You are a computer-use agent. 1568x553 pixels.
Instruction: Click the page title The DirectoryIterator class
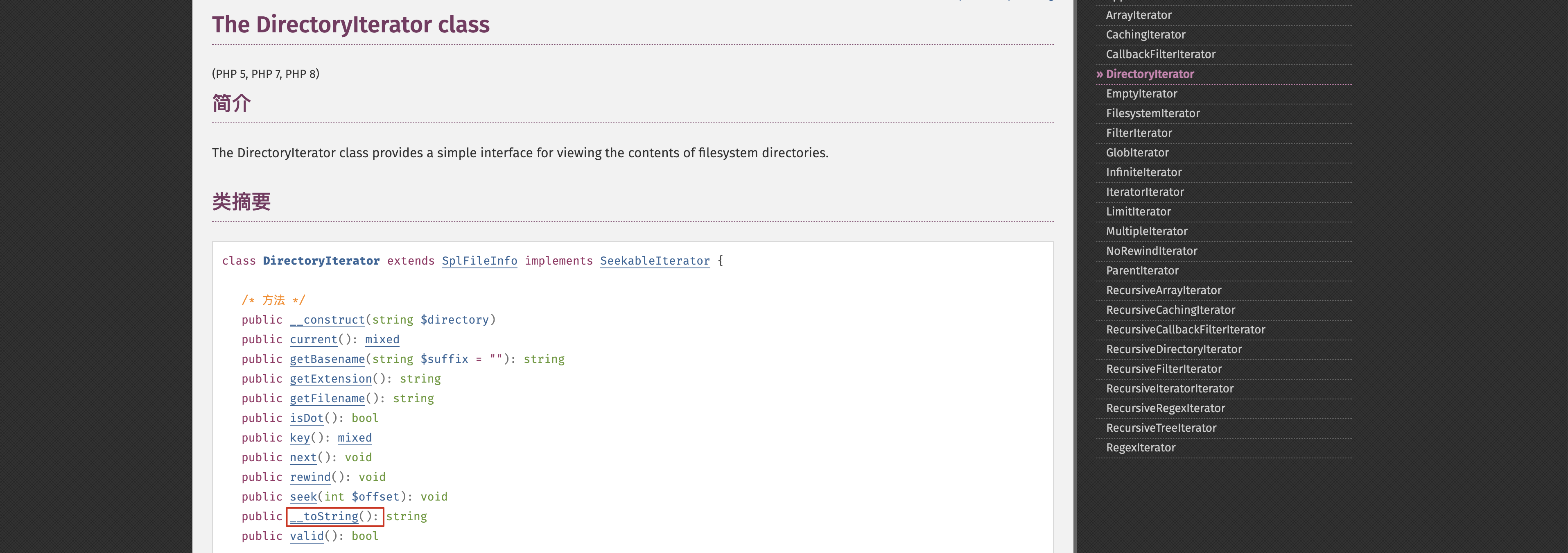(x=350, y=24)
